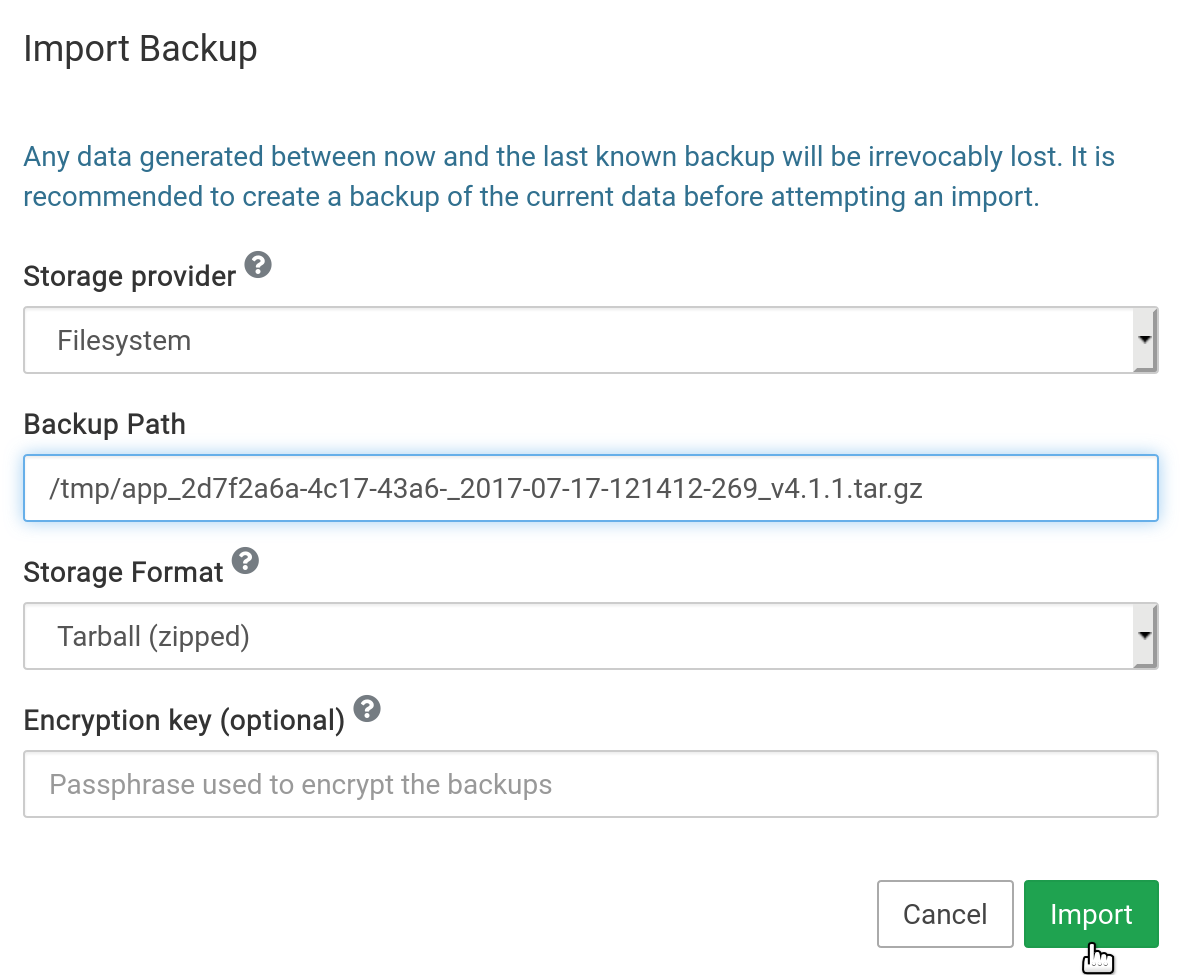Click the data loss warning text

[x=568, y=177]
